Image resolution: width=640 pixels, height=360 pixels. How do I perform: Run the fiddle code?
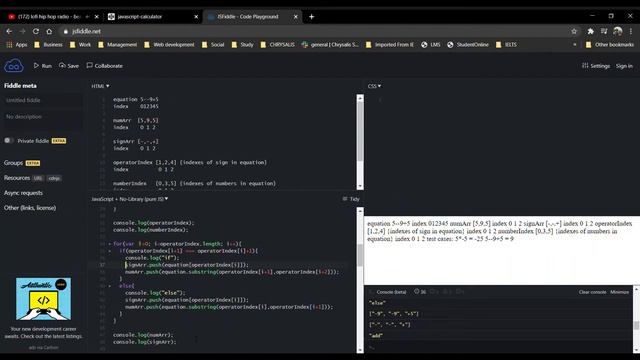[43, 66]
